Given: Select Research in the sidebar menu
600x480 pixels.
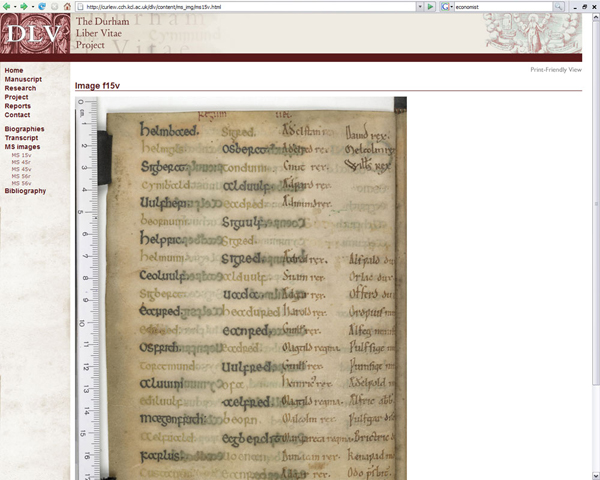Looking at the screenshot, I should [20, 88].
